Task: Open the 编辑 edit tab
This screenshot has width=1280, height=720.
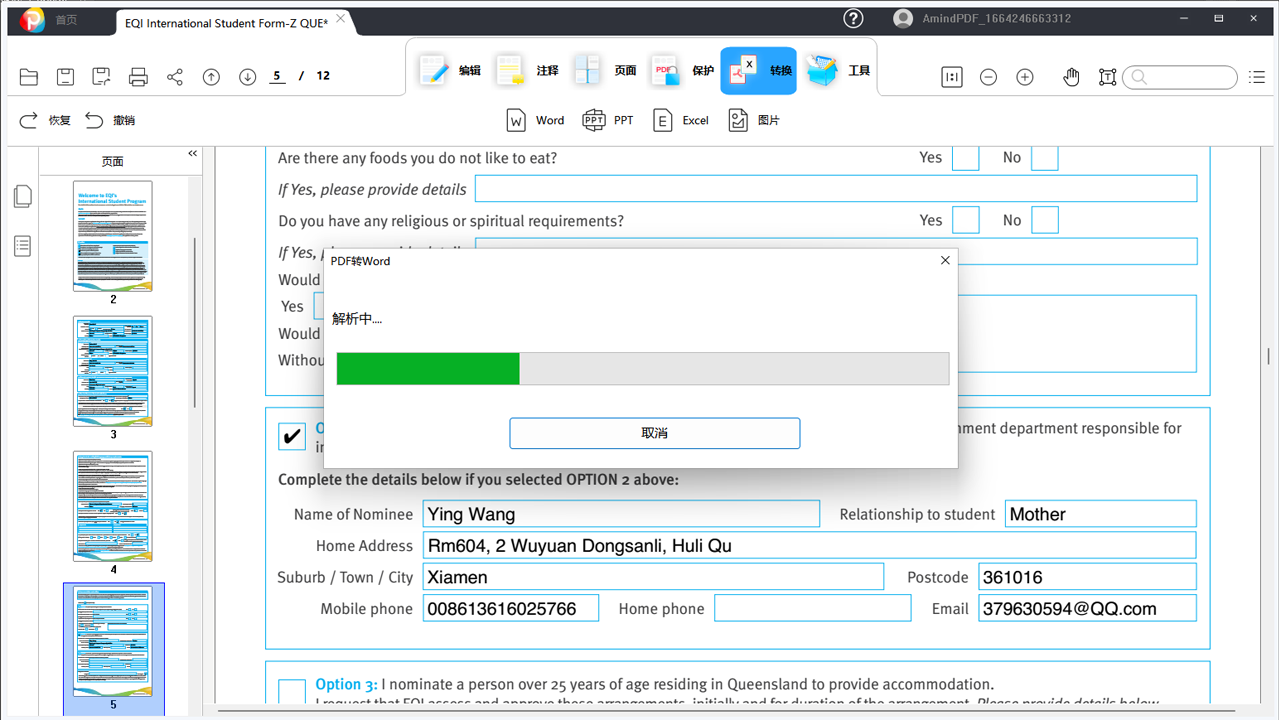Action: coord(450,71)
